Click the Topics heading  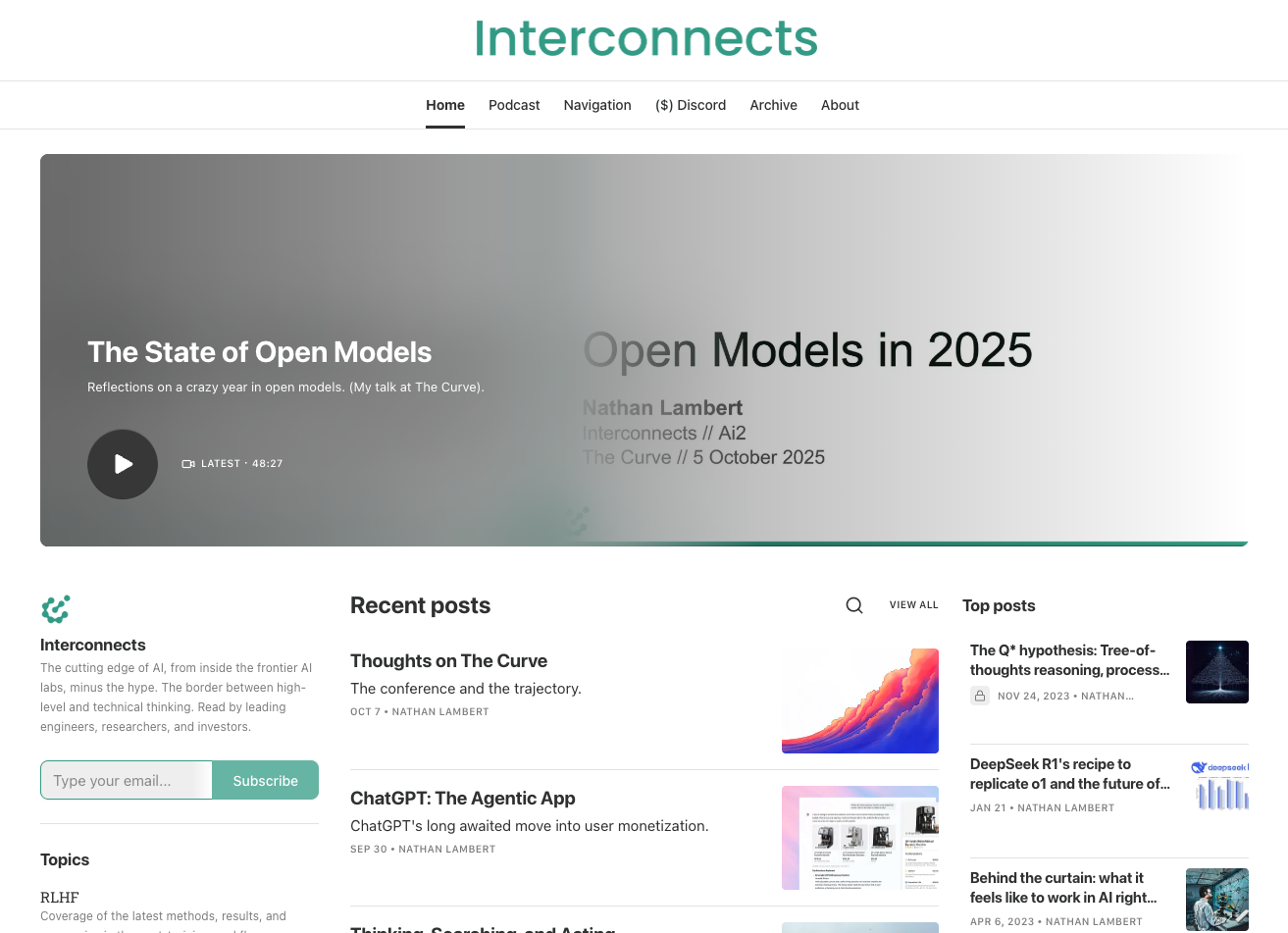(65, 859)
